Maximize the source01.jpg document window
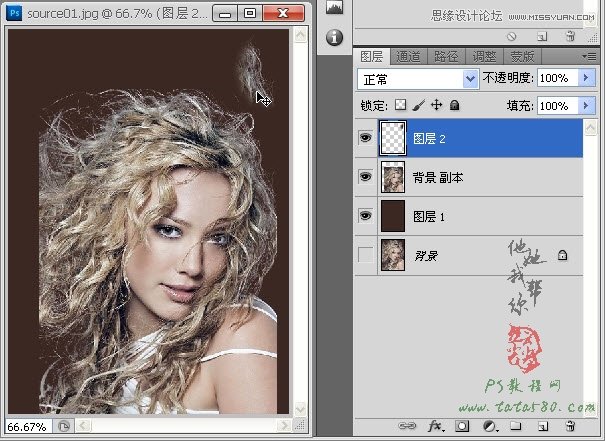This screenshot has width=605, height=441. 250,14
